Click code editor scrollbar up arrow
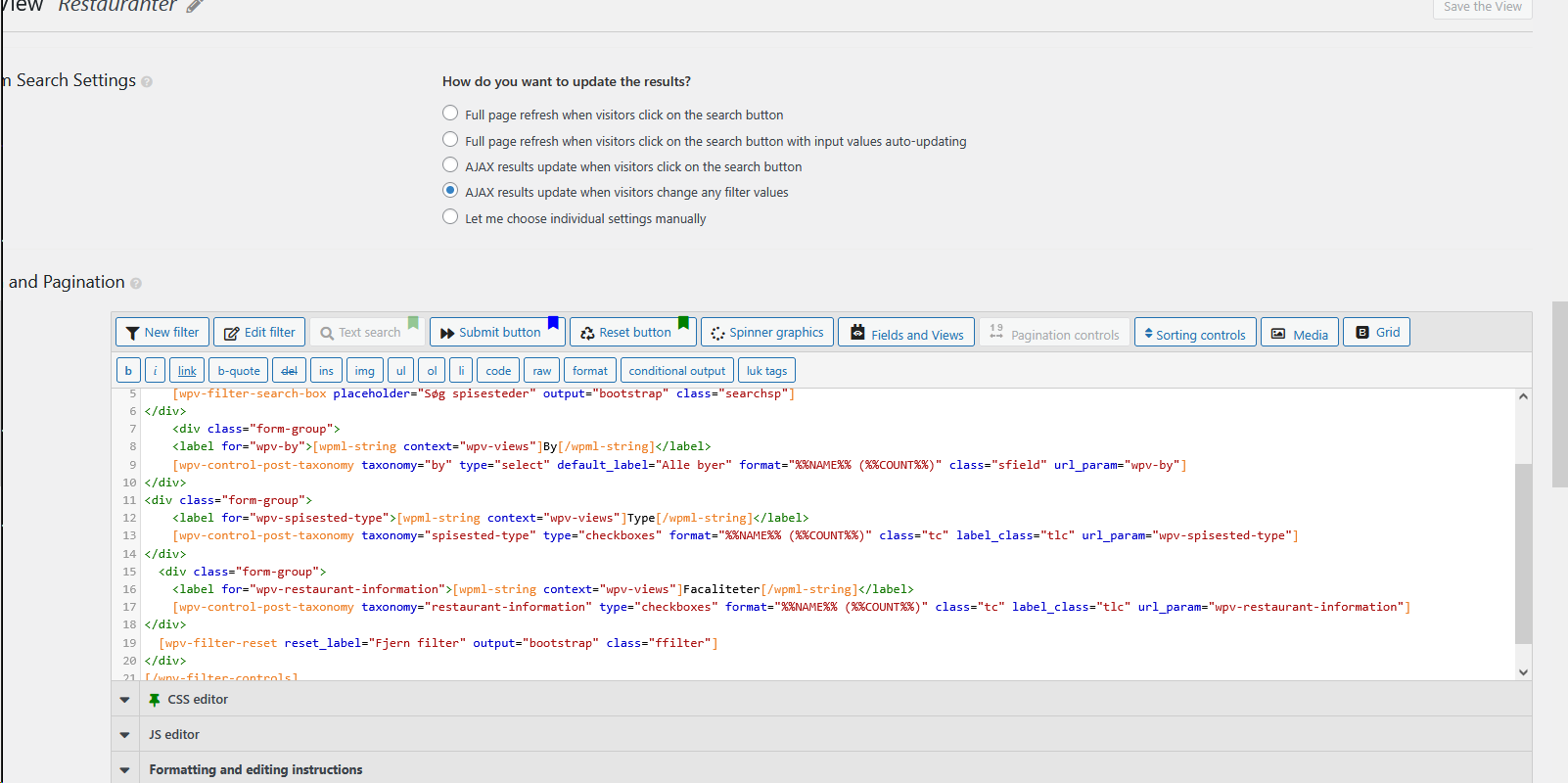1568x783 pixels. coord(1523,396)
